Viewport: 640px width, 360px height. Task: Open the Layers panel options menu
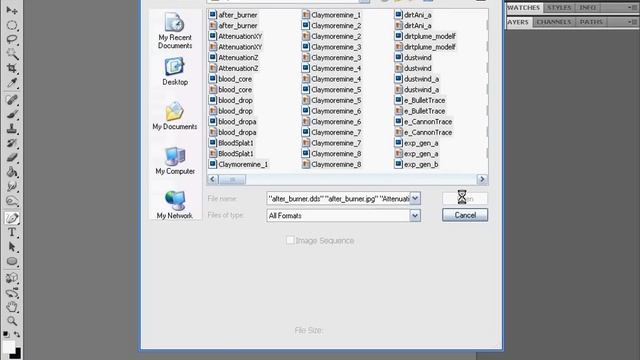click(x=632, y=22)
